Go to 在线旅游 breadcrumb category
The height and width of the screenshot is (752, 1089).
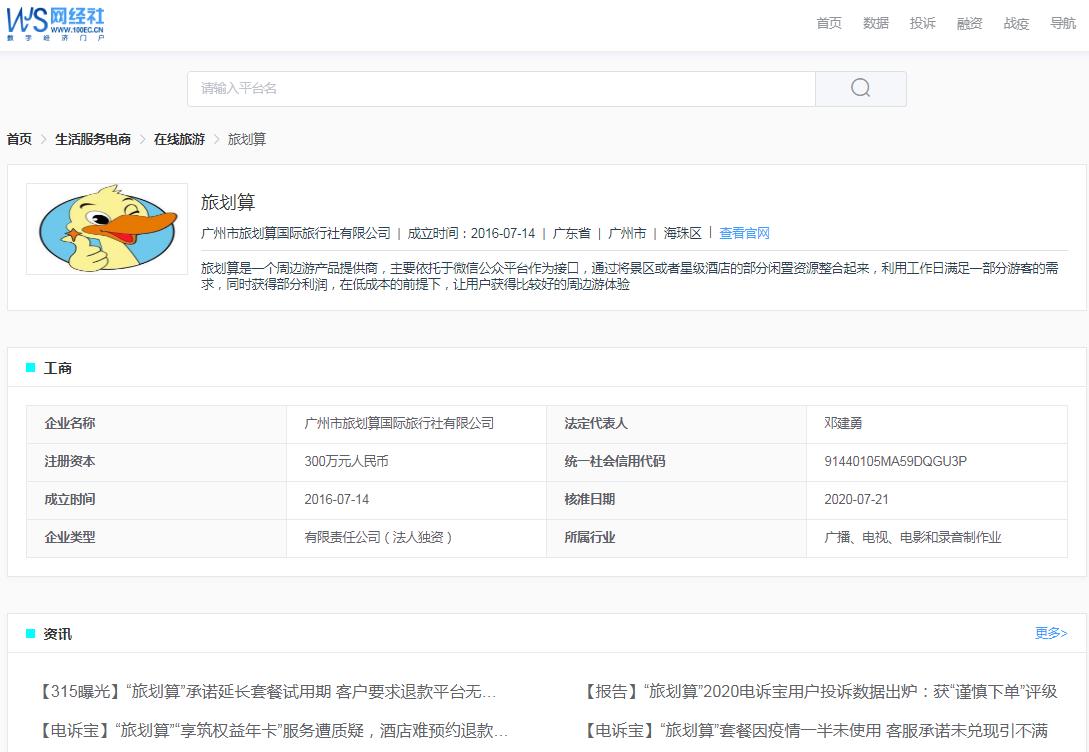coord(179,139)
